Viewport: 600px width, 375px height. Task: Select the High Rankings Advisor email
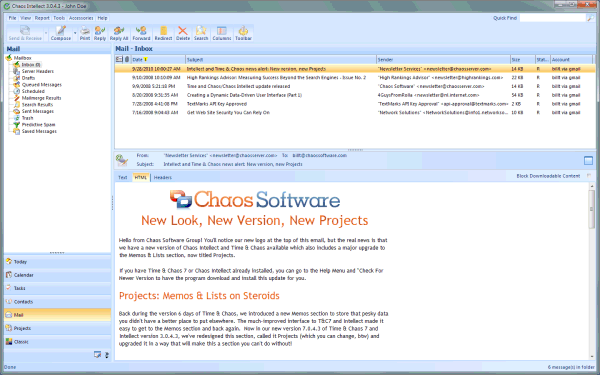[355, 78]
